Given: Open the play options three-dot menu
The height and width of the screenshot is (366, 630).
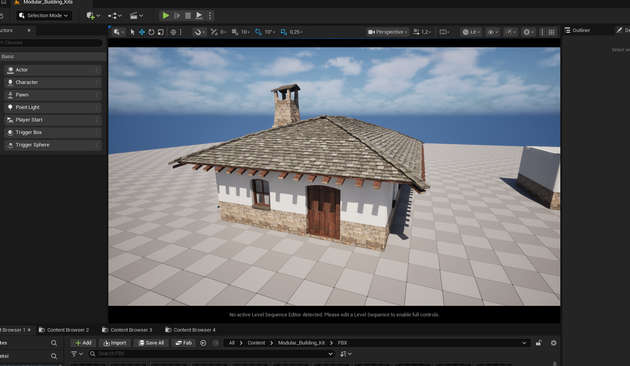Looking at the screenshot, I should 210,16.
